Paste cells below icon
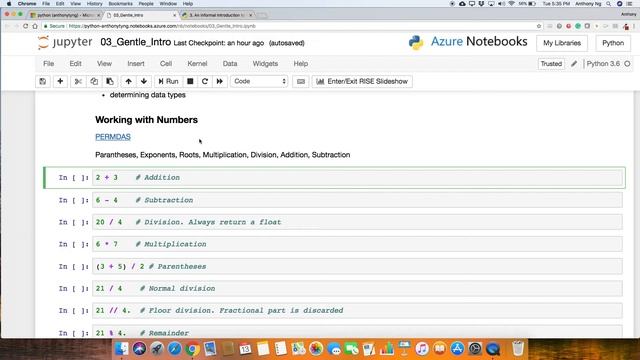Viewport: 640px width, 360px height. coord(110,81)
